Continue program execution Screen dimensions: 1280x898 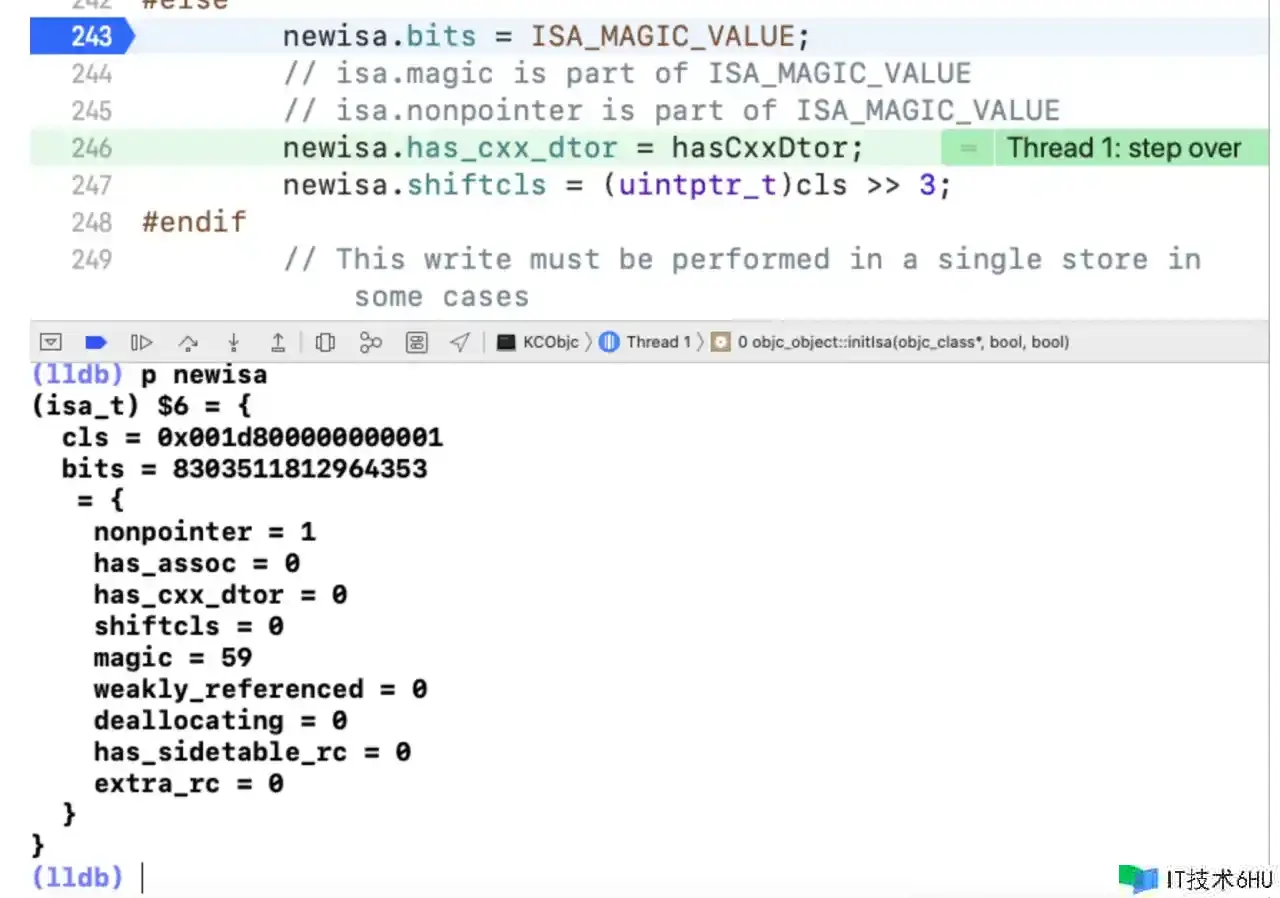(142, 342)
